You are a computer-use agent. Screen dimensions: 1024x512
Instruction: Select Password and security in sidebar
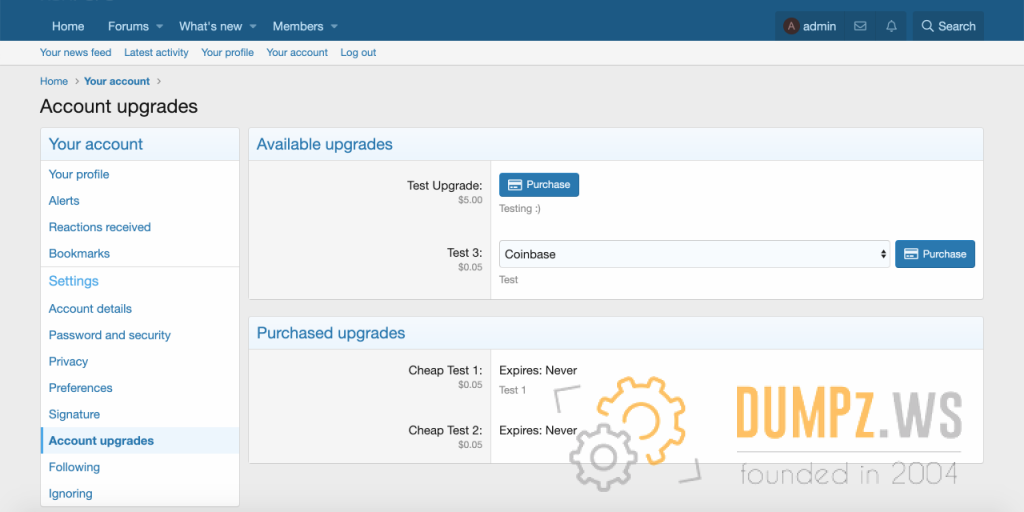click(x=110, y=335)
